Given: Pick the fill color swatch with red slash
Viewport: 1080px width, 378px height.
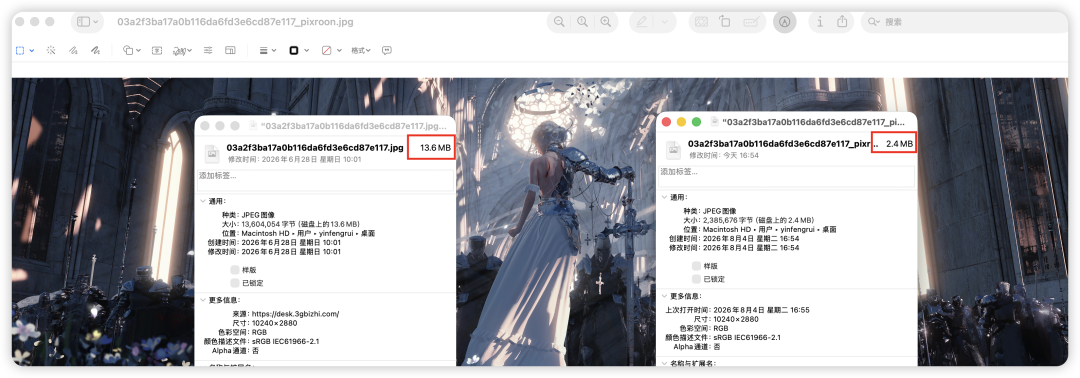Looking at the screenshot, I should [326, 50].
